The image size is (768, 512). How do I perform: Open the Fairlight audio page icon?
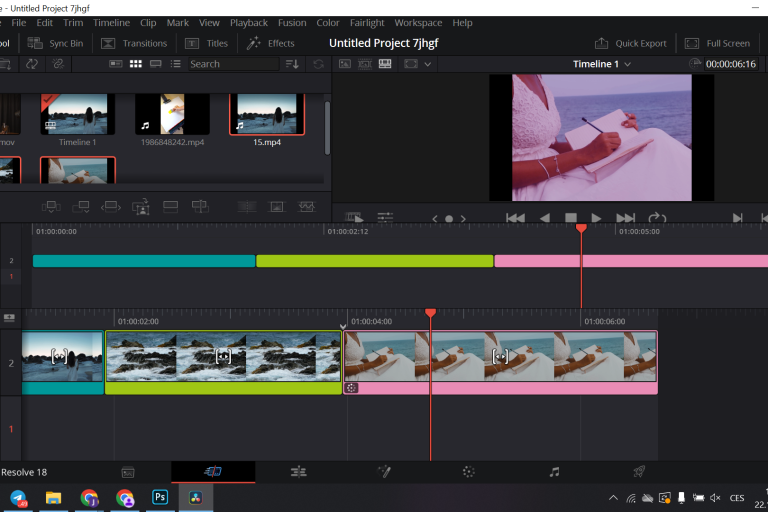[x=554, y=471]
